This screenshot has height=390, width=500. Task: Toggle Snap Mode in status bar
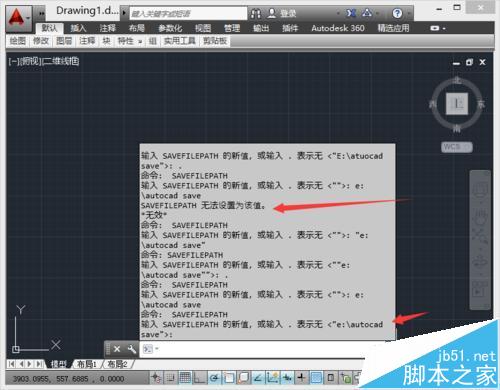pos(170,378)
